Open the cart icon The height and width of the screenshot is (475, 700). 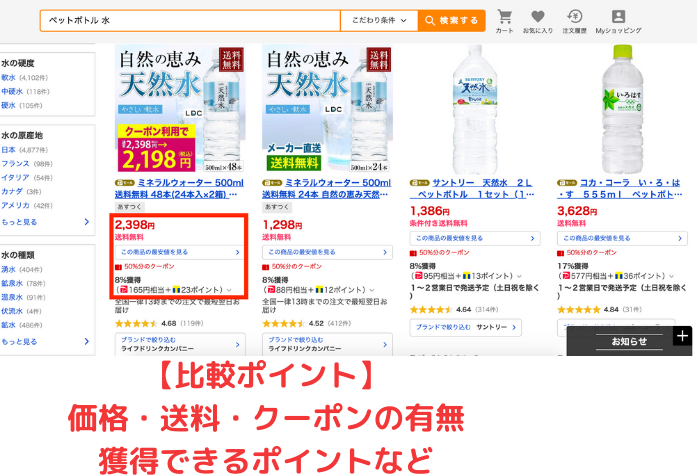coord(504,21)
